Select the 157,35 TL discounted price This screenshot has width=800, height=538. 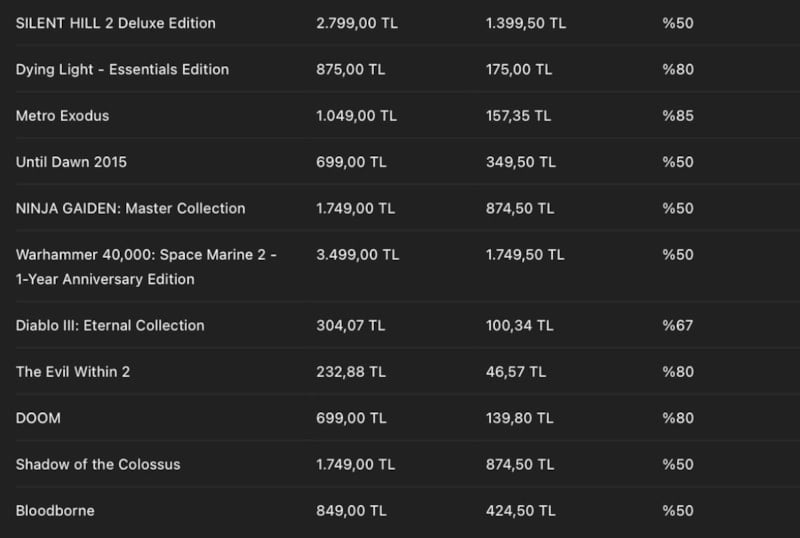pyautogui.click(x=518, y=116)
